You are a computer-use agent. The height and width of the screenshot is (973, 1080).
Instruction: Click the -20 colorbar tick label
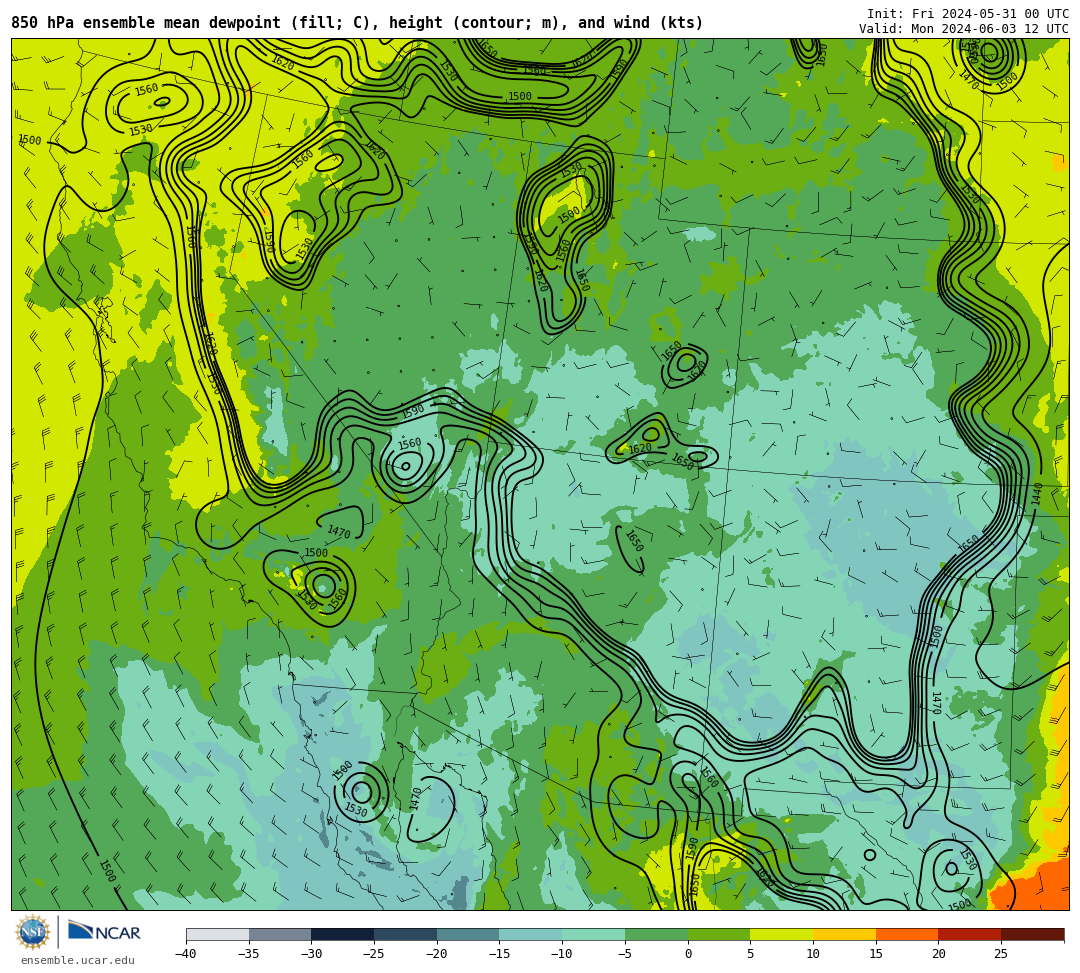[x=436, y=954]
